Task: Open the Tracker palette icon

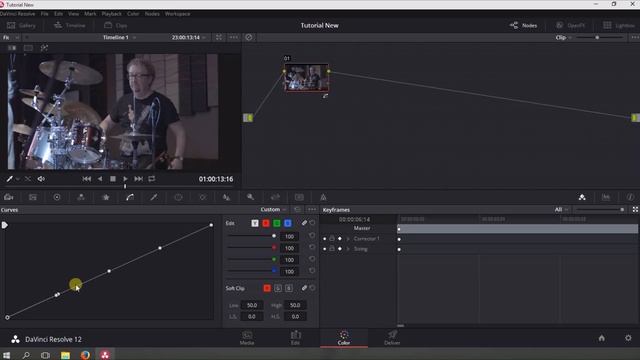Action: point(202,197)
